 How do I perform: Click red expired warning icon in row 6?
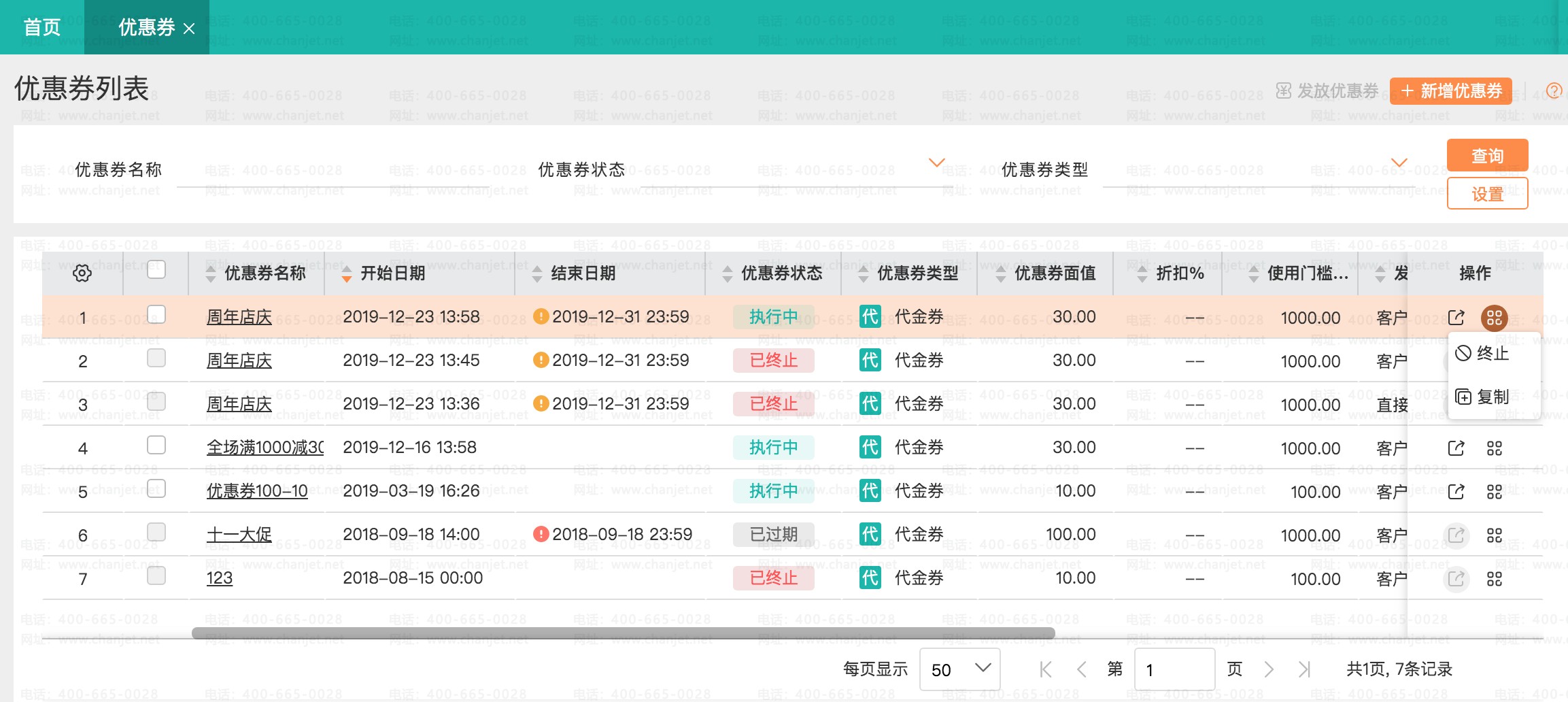(x=541, y=534)
